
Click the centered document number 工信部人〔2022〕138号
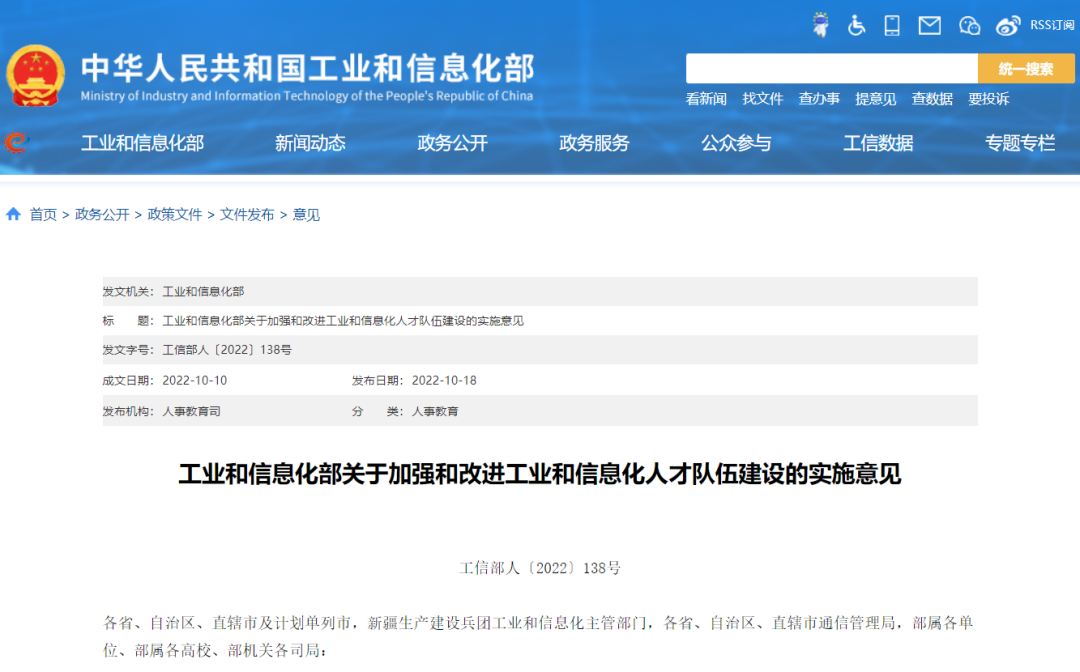(540, 568)
